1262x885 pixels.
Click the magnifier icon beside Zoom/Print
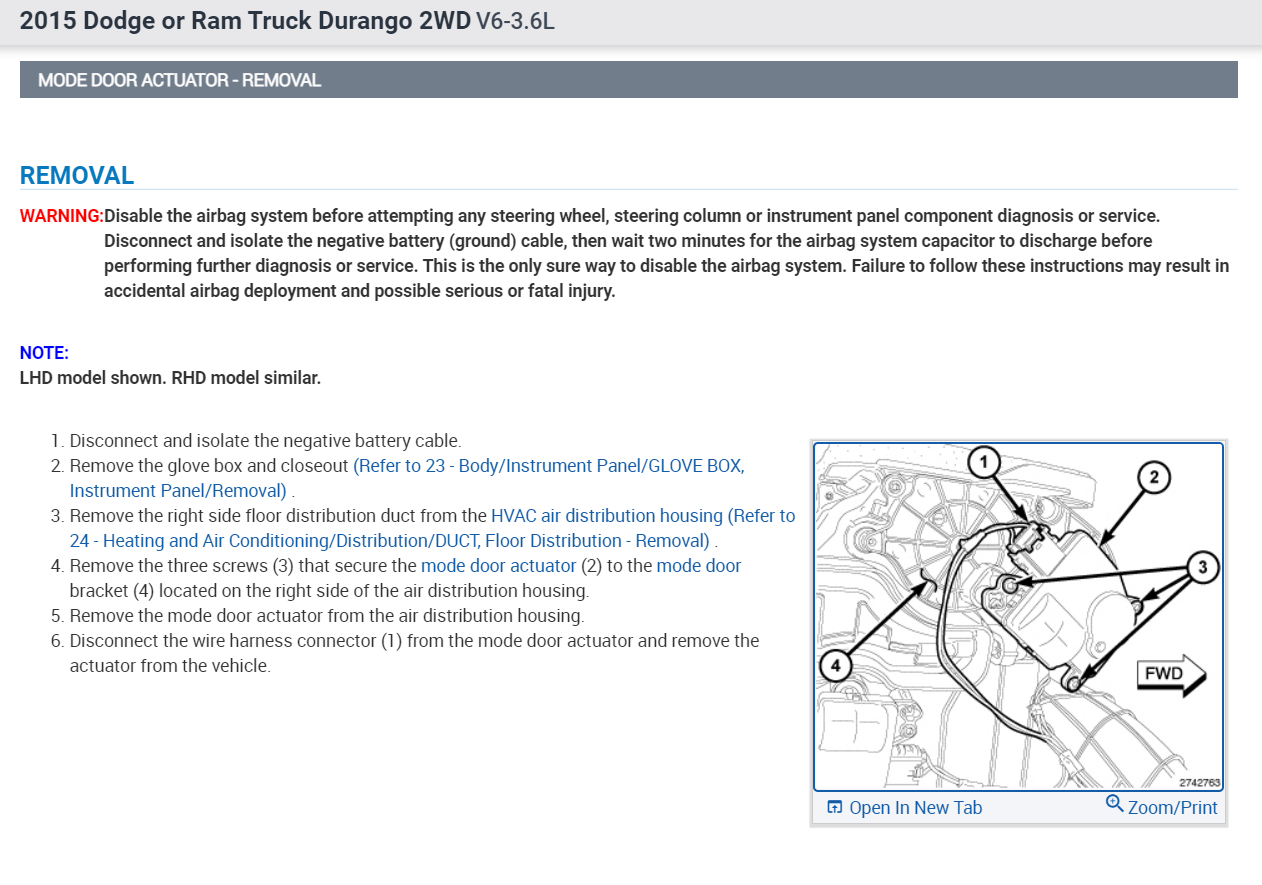click(1115, 804)
